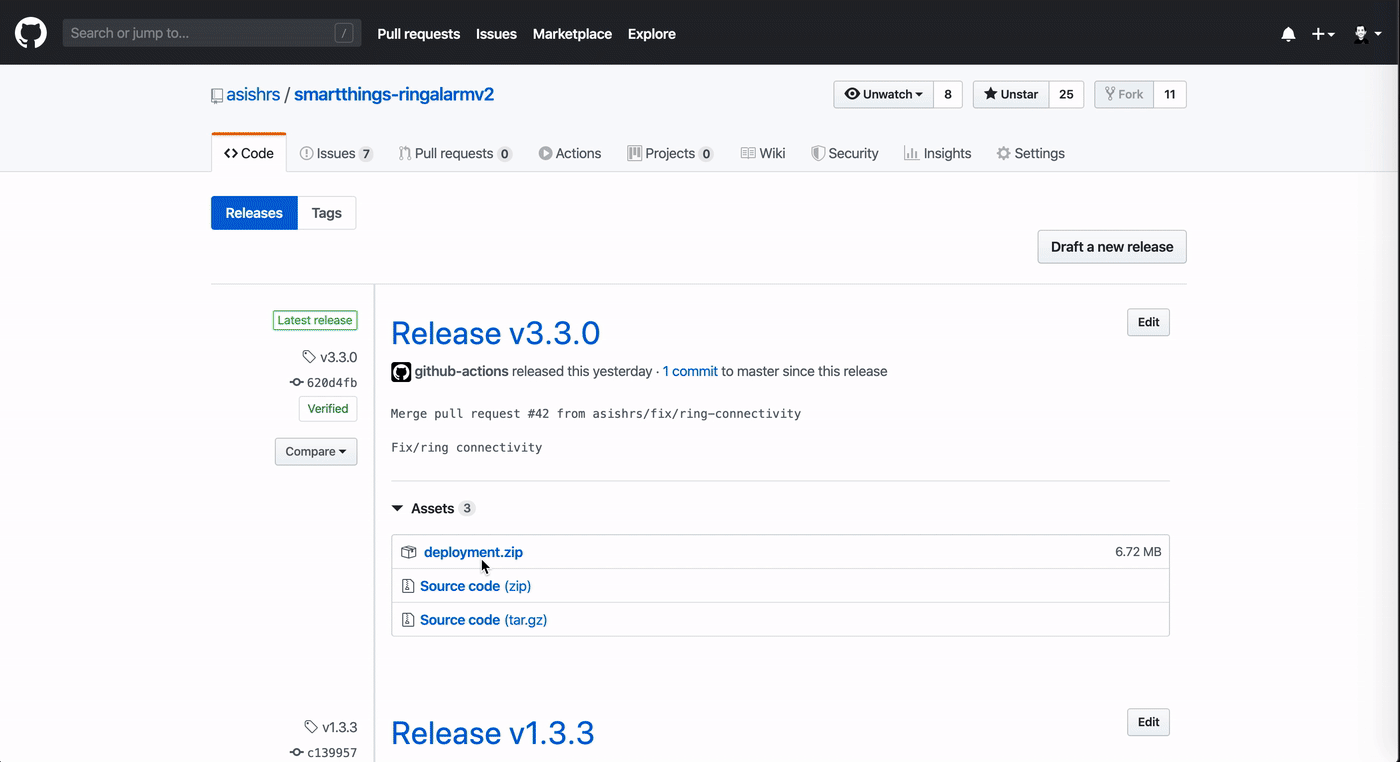The image size is (1400, 762).
Task: Switch to the repository Issues tab
Action: (x=336, y=153)
